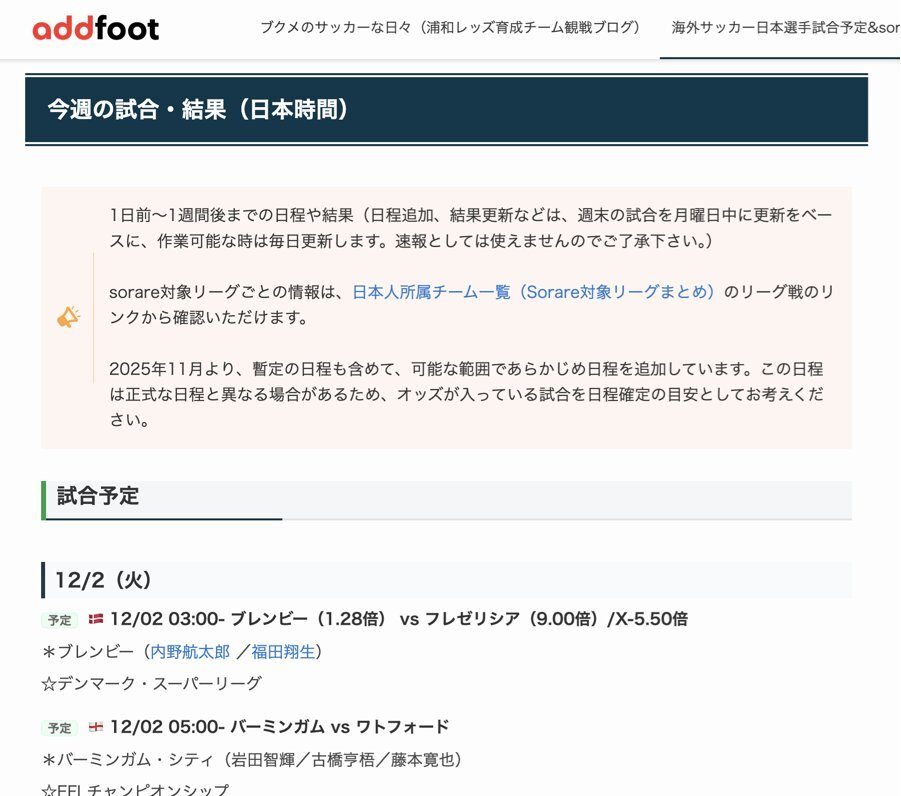Image resolution: width=901 pixels, height=796 pixels.
Task: Click match line 12/02 05:00- バーミンガム vs ワトフォード
Action: tap(279, 727)
